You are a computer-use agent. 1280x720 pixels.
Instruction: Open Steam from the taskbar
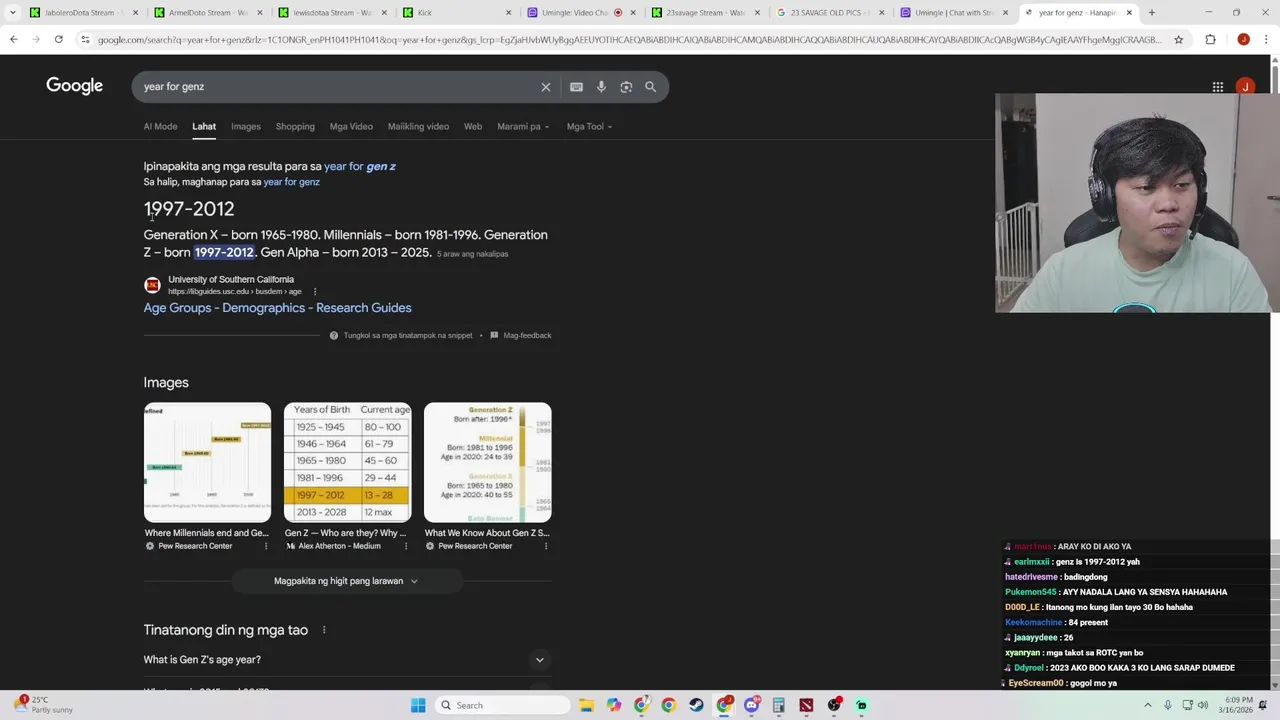696,705
